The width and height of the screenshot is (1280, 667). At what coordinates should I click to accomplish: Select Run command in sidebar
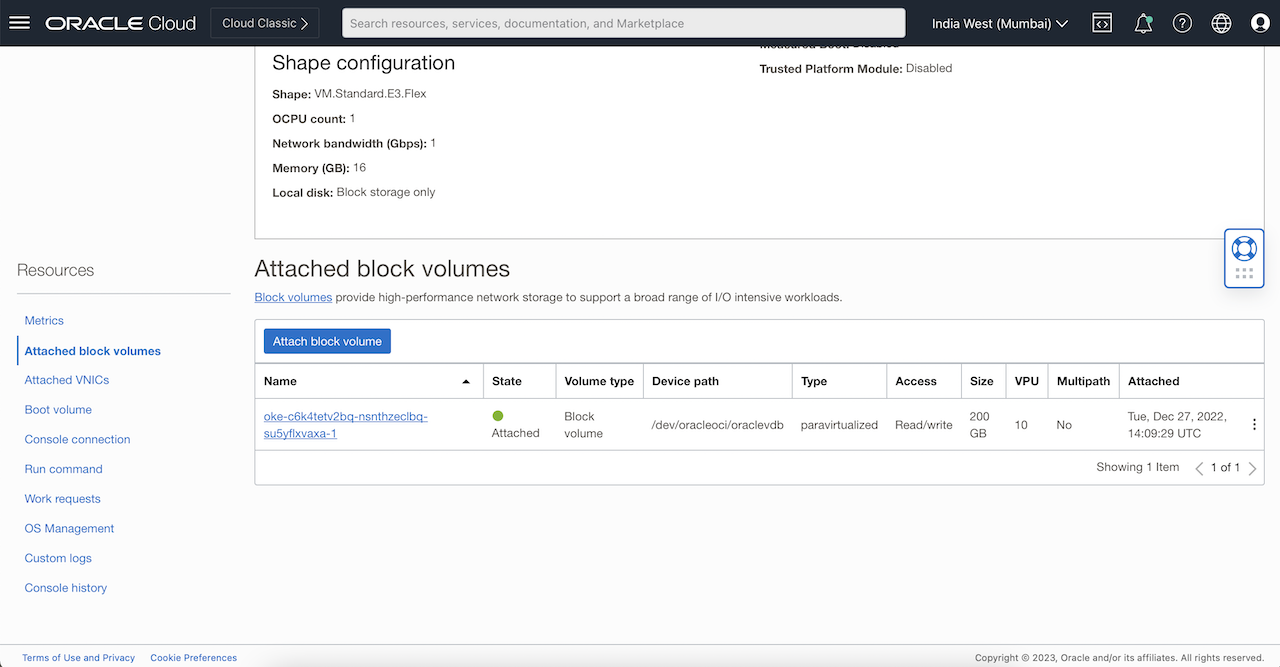63,469
